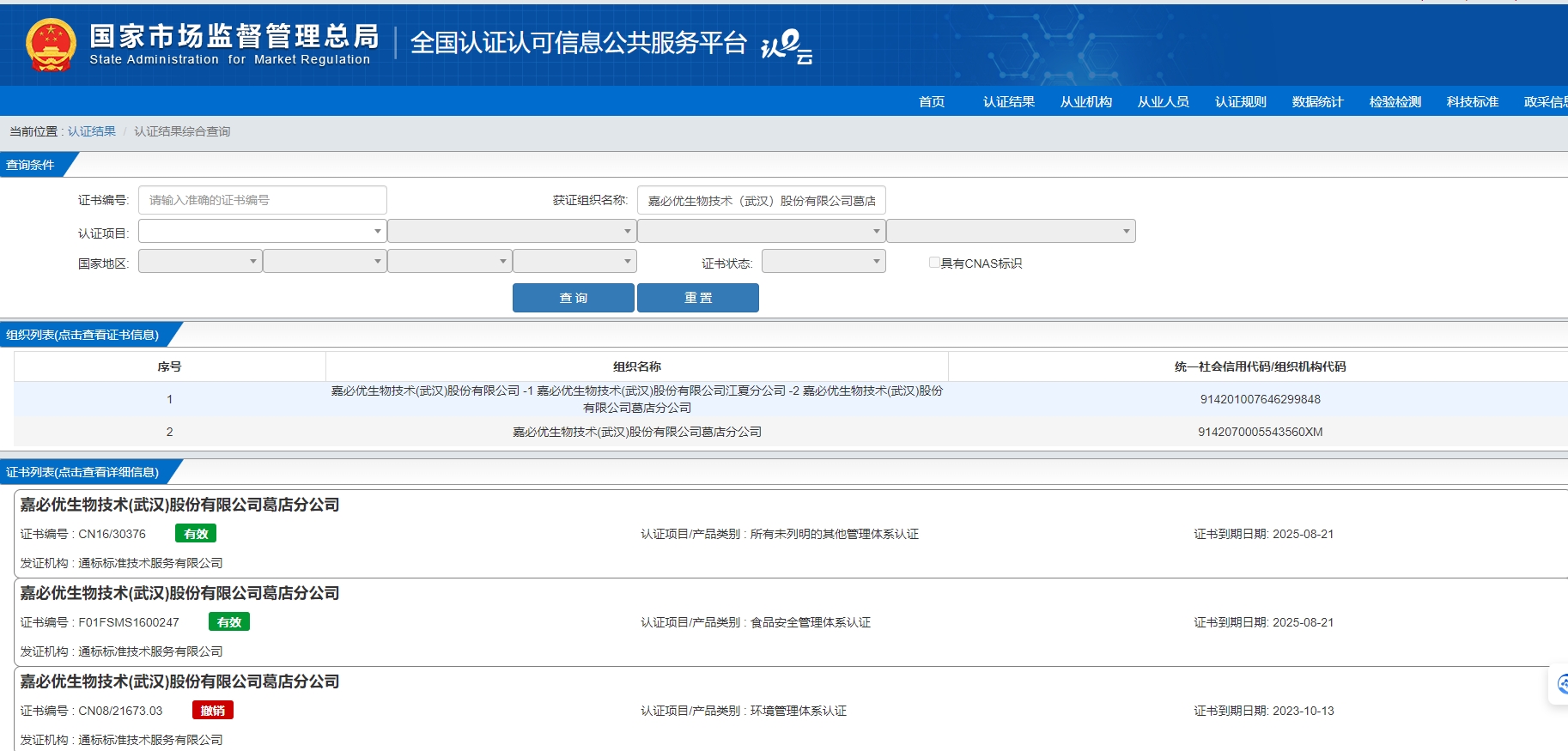Open certificate F01FSMS1600247 entry title
This screenshot has width=1568, height=751.
point(179,593)
